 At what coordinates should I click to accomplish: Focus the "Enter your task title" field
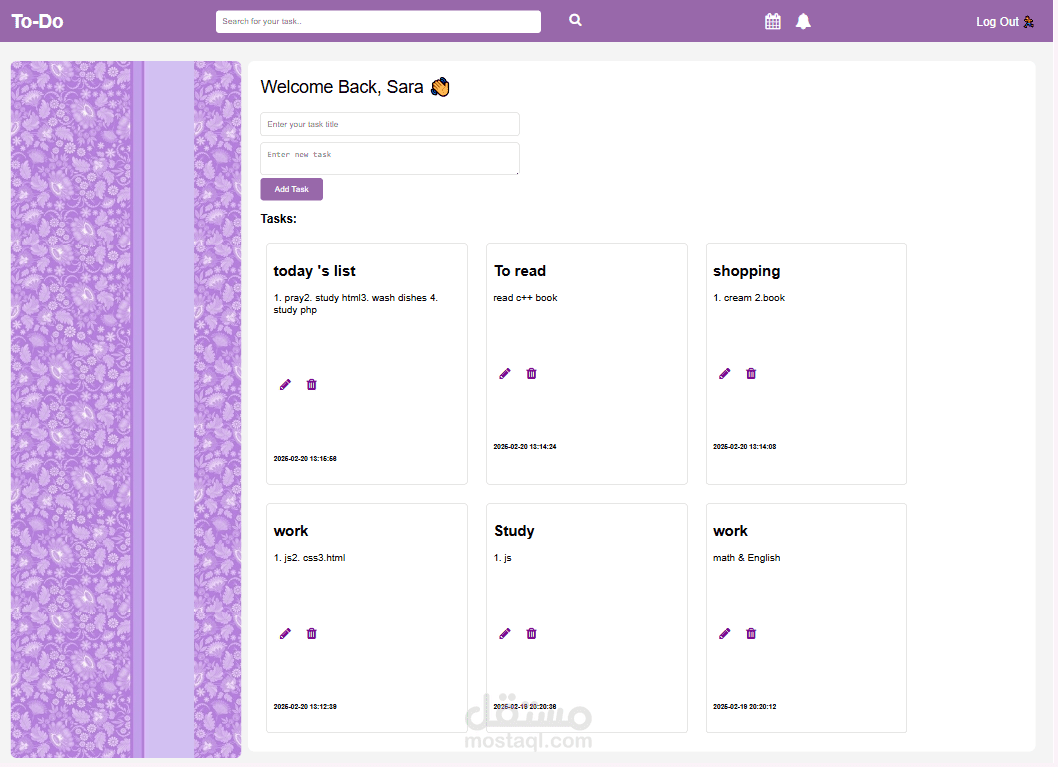click(390, 124)
